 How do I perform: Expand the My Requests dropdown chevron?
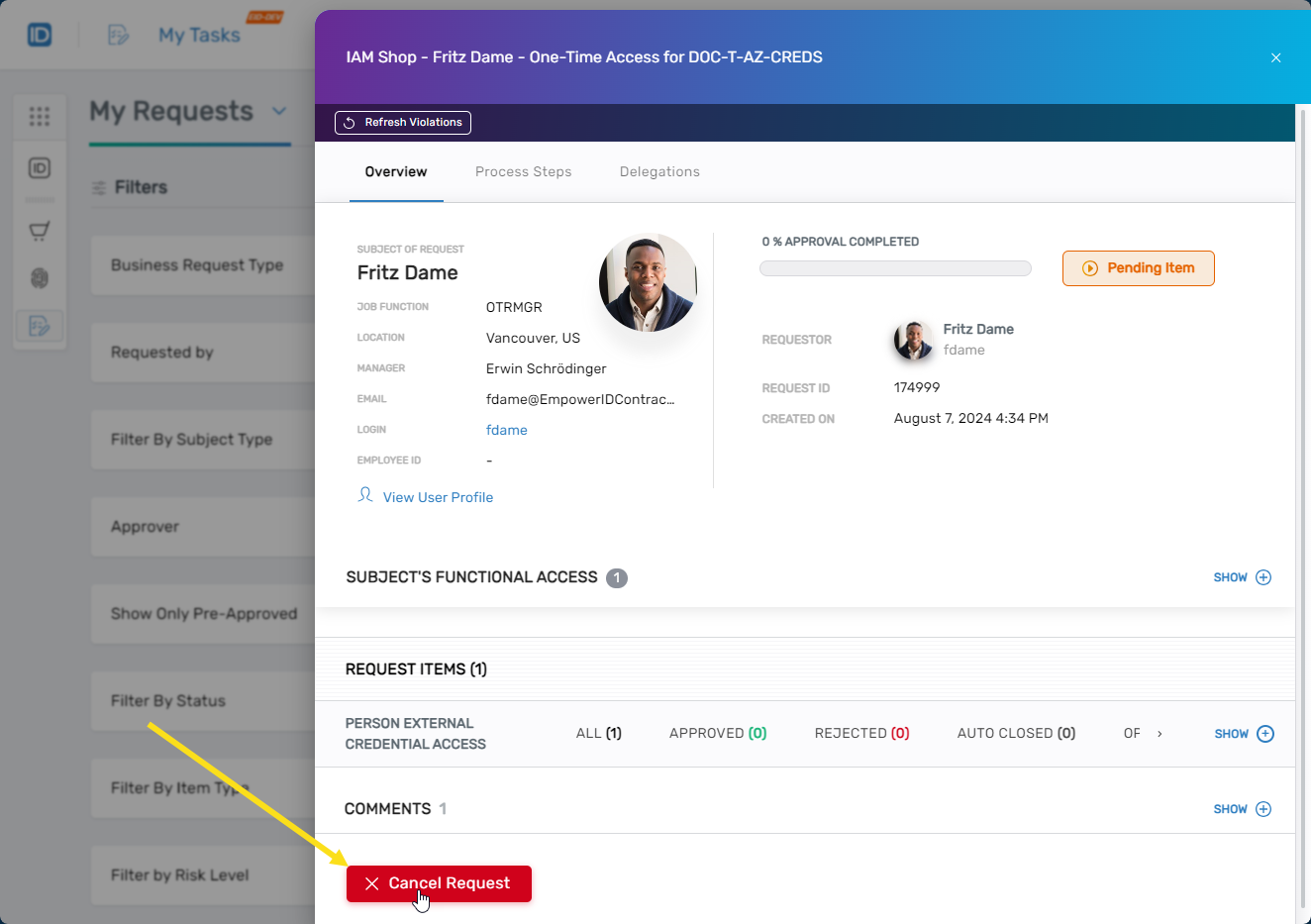click(x=279, y=111)
